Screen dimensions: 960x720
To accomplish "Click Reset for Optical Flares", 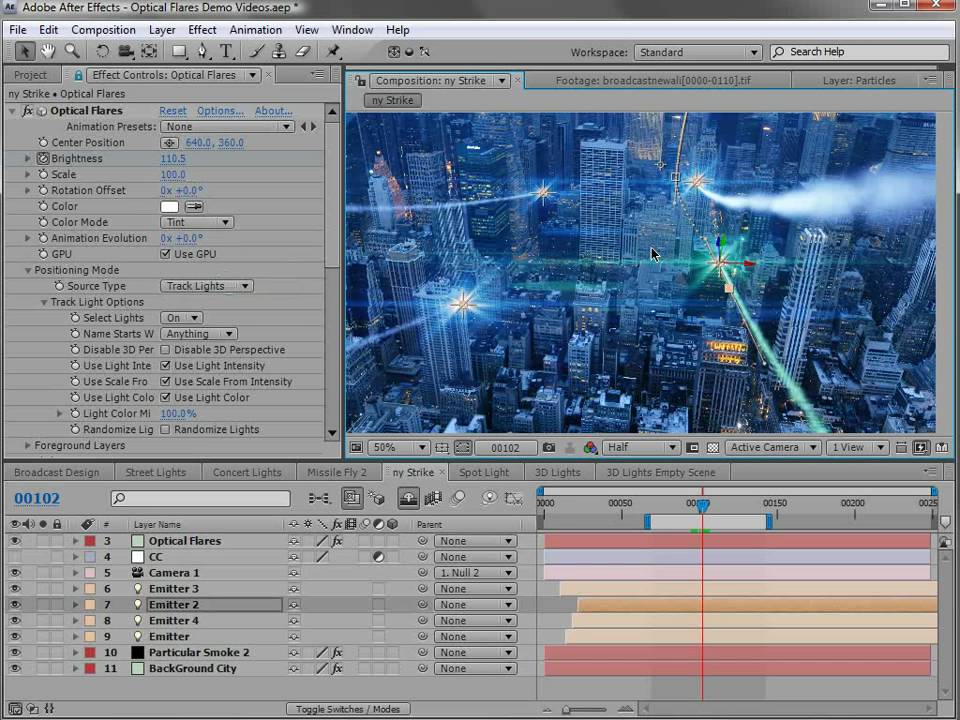I will (x=173, y=111).
